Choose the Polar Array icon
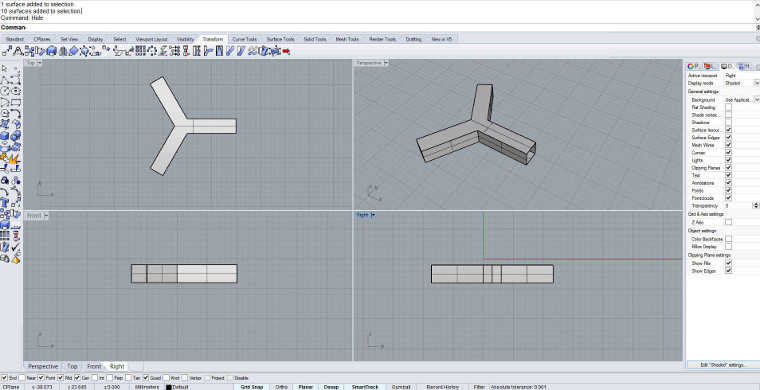The width and height of the screenshot is (760, 390). coord(152,50)
